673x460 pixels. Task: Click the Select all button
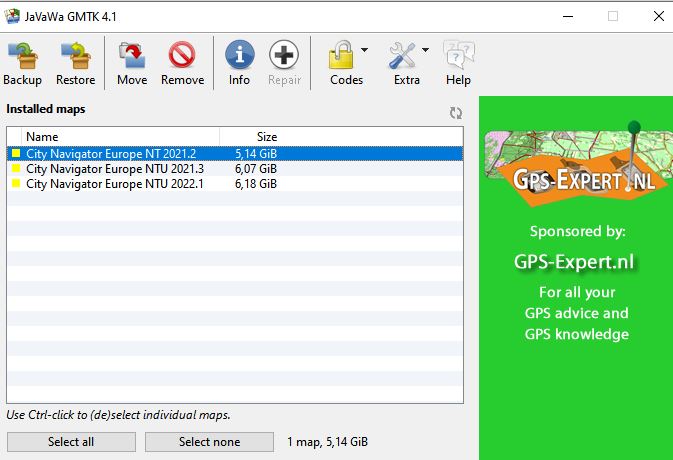pos(71,442)
